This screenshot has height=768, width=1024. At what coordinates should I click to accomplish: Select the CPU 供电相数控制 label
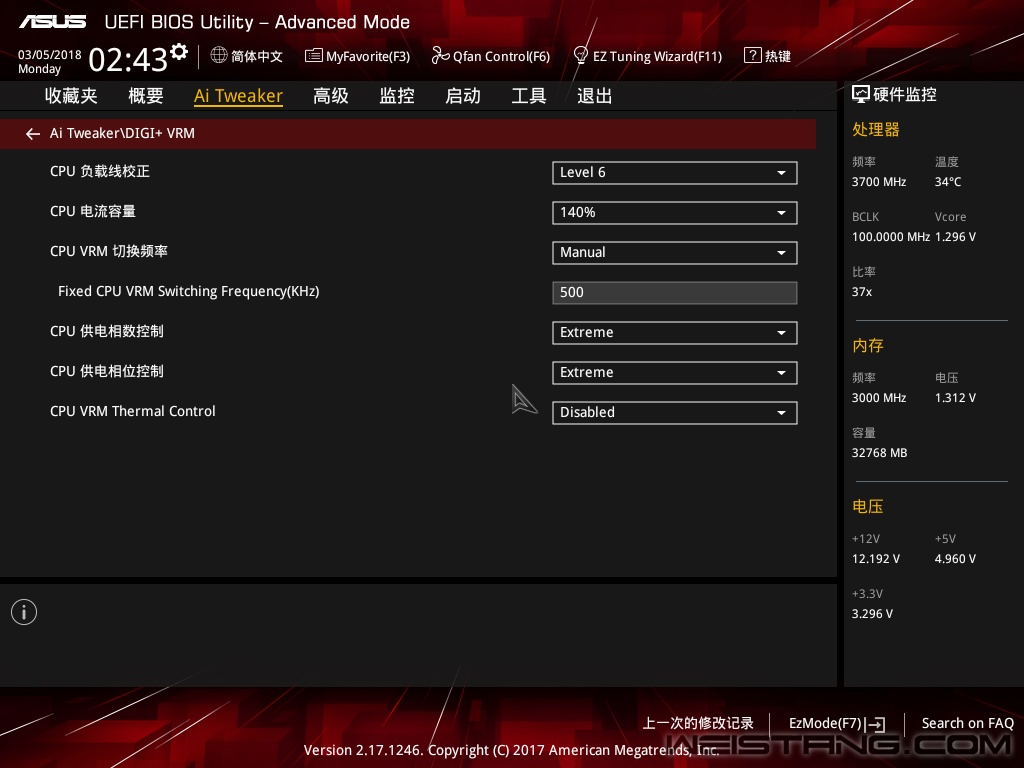coord(107,331)
